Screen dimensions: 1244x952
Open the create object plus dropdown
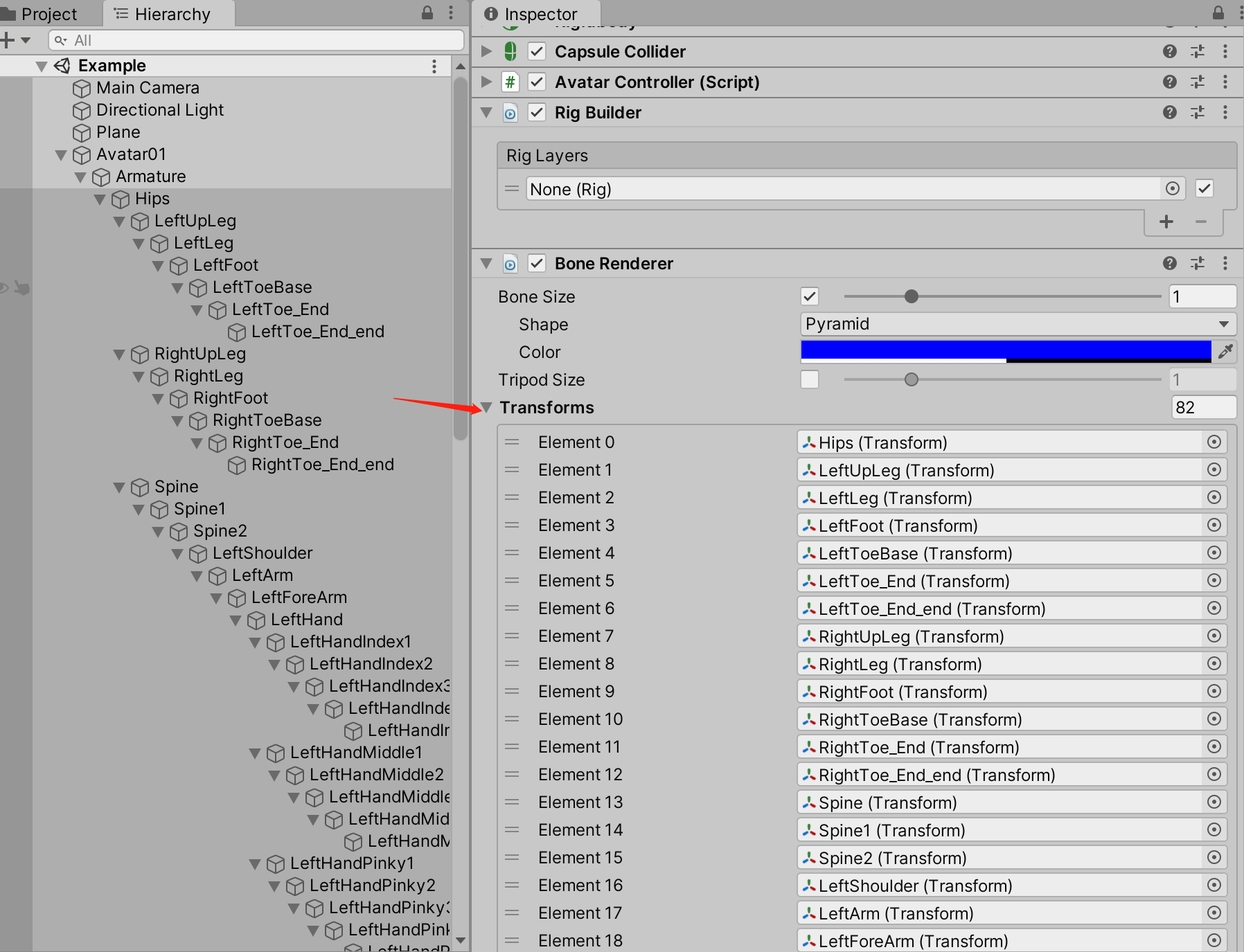15,40
